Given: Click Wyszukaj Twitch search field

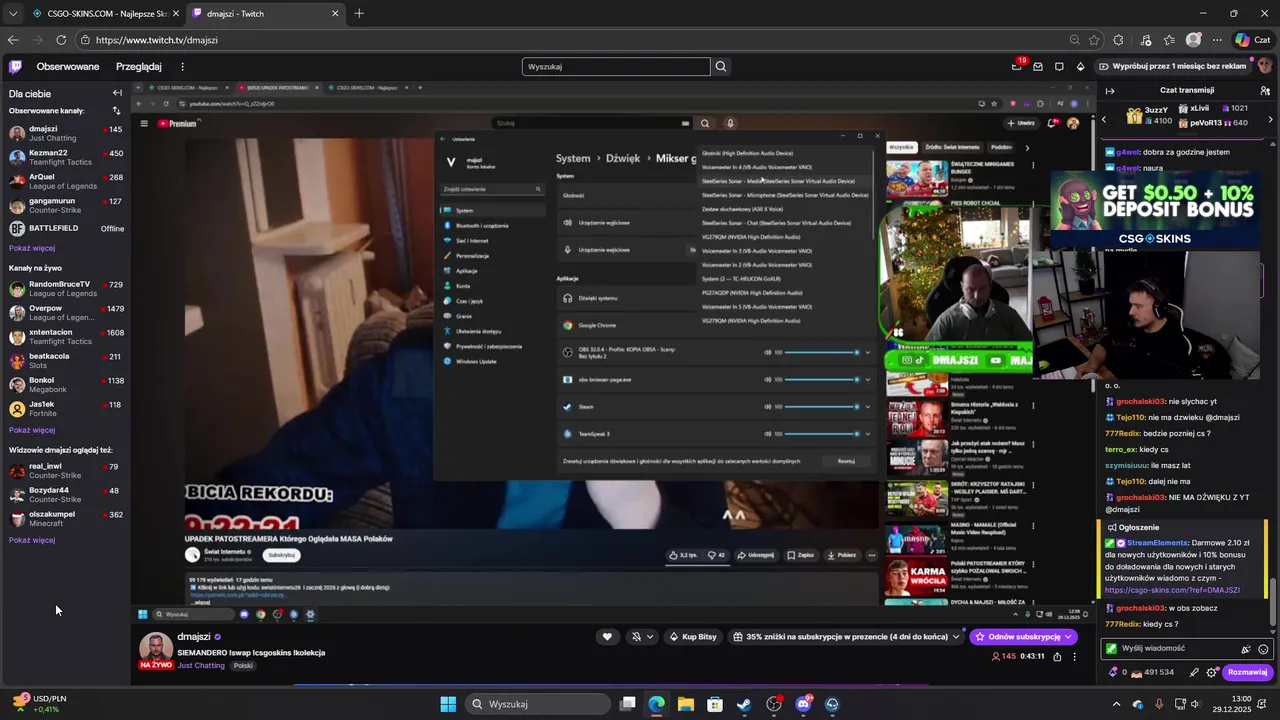Looking at the screenshot, I should click(x=616, y=67).
